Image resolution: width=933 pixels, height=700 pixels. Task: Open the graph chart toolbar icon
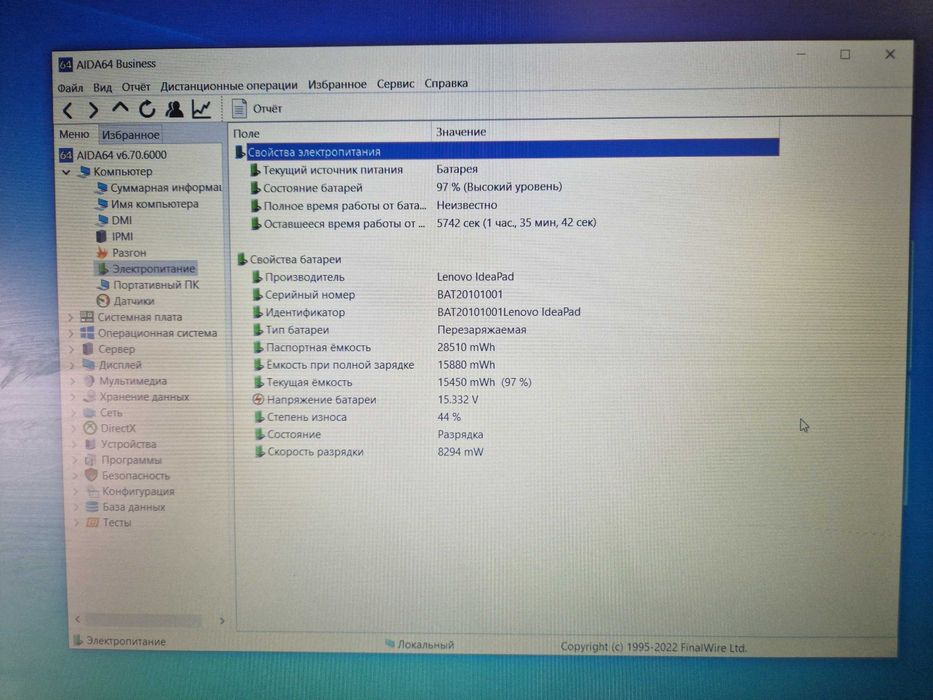tap(201, 109)
